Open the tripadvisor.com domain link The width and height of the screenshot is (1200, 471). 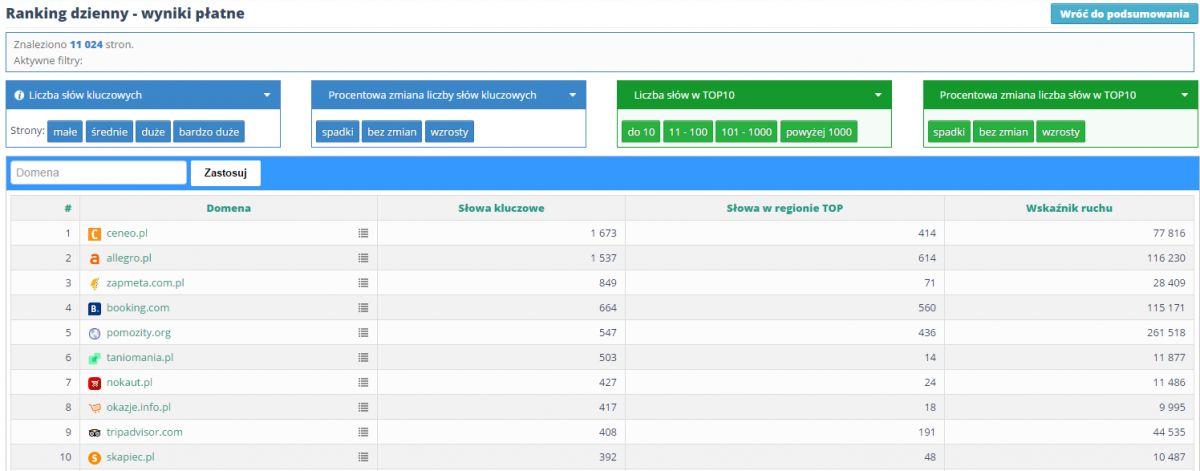[x=144, y=432]
